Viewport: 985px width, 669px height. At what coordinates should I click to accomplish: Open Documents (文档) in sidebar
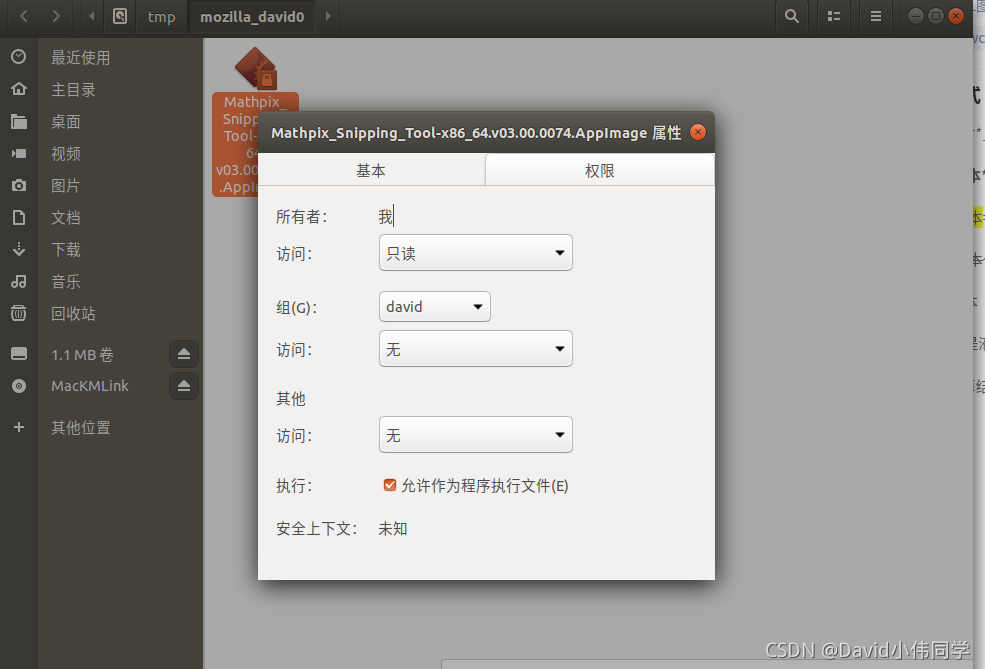click(x=102, y=217)
